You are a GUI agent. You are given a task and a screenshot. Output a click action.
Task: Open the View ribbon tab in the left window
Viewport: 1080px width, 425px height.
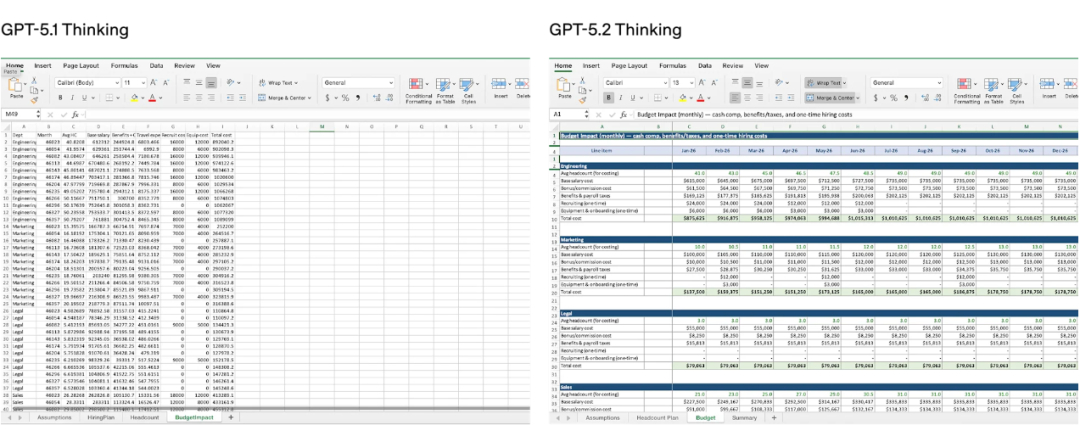213,65
